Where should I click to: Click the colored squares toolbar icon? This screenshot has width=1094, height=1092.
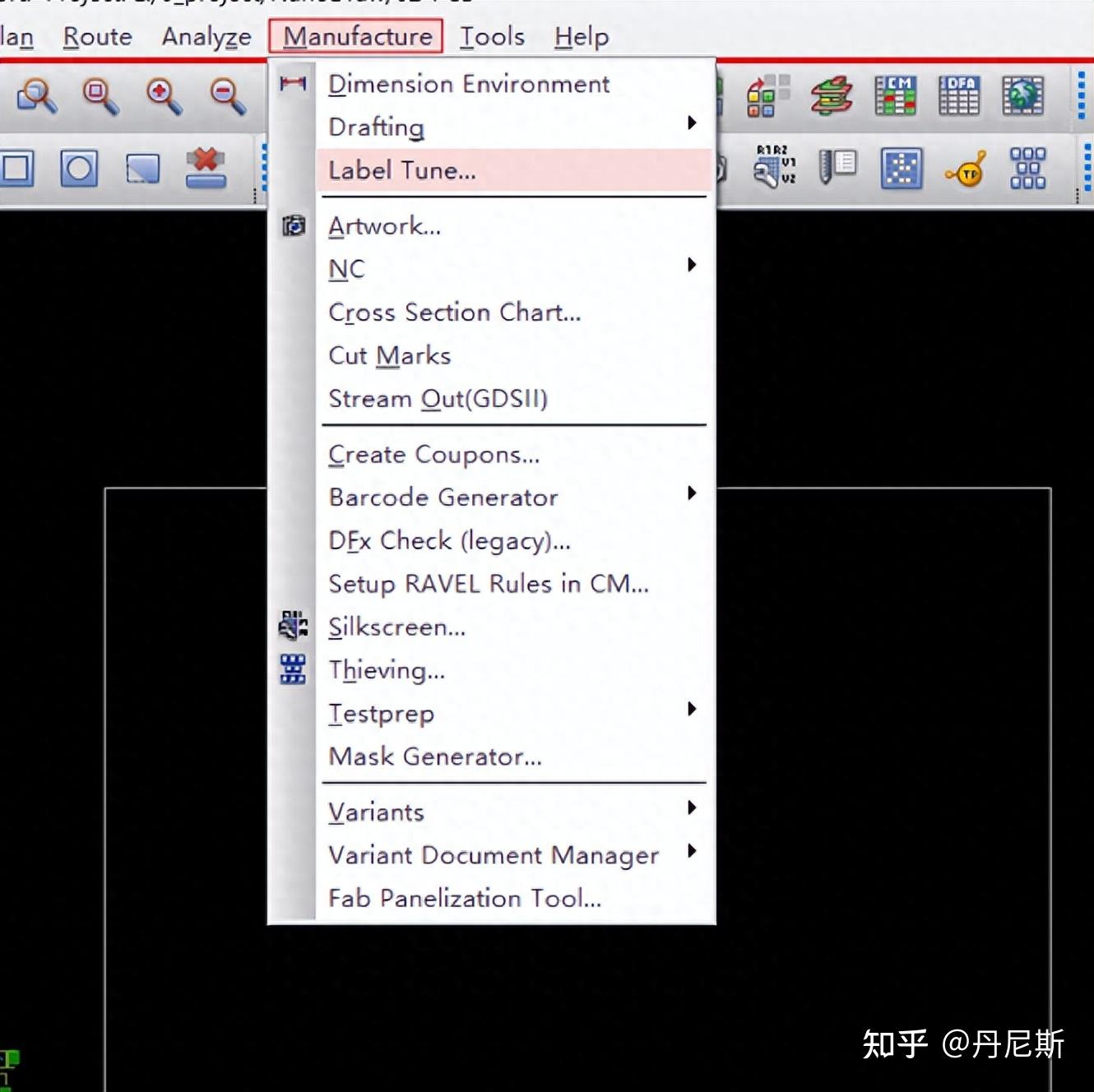click(x=767, y=95)
